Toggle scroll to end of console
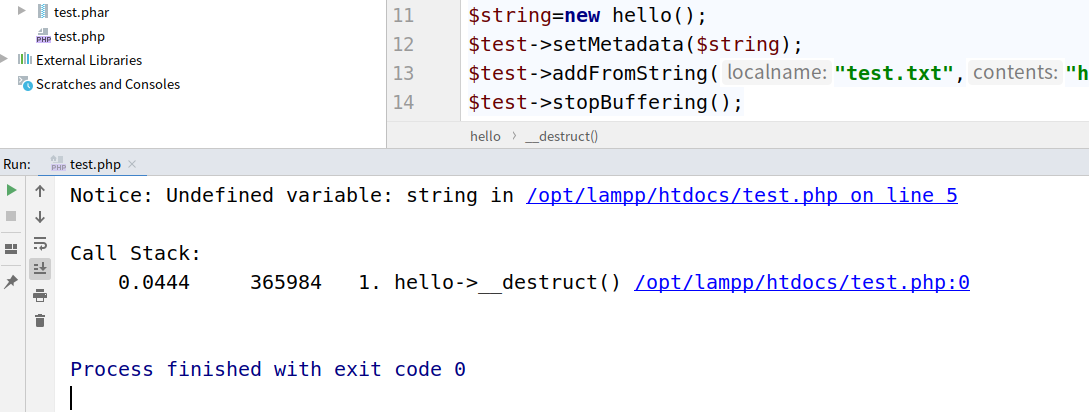 40,268
